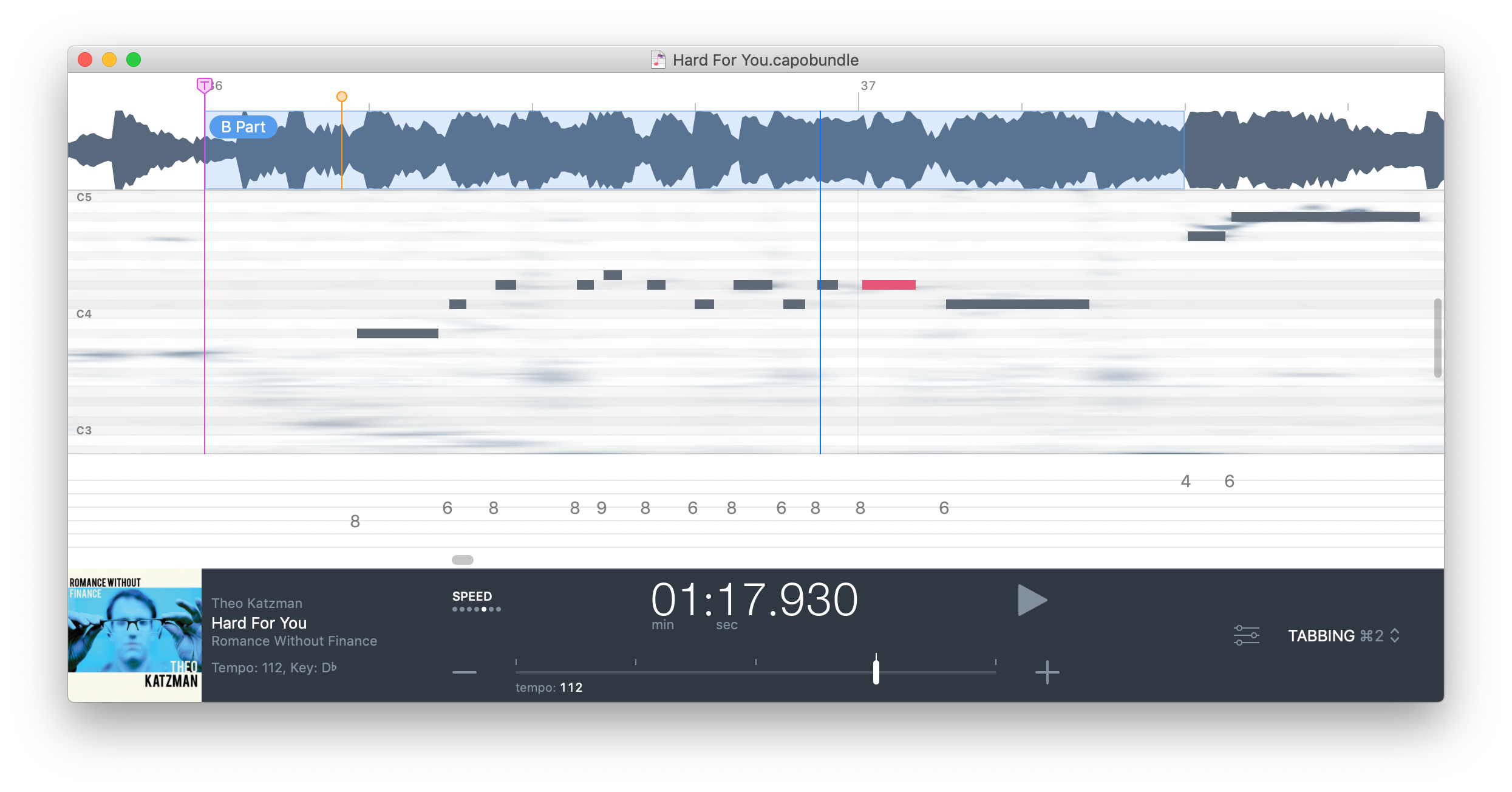Click the Romance Without Finance album artwork

[134, 635]
